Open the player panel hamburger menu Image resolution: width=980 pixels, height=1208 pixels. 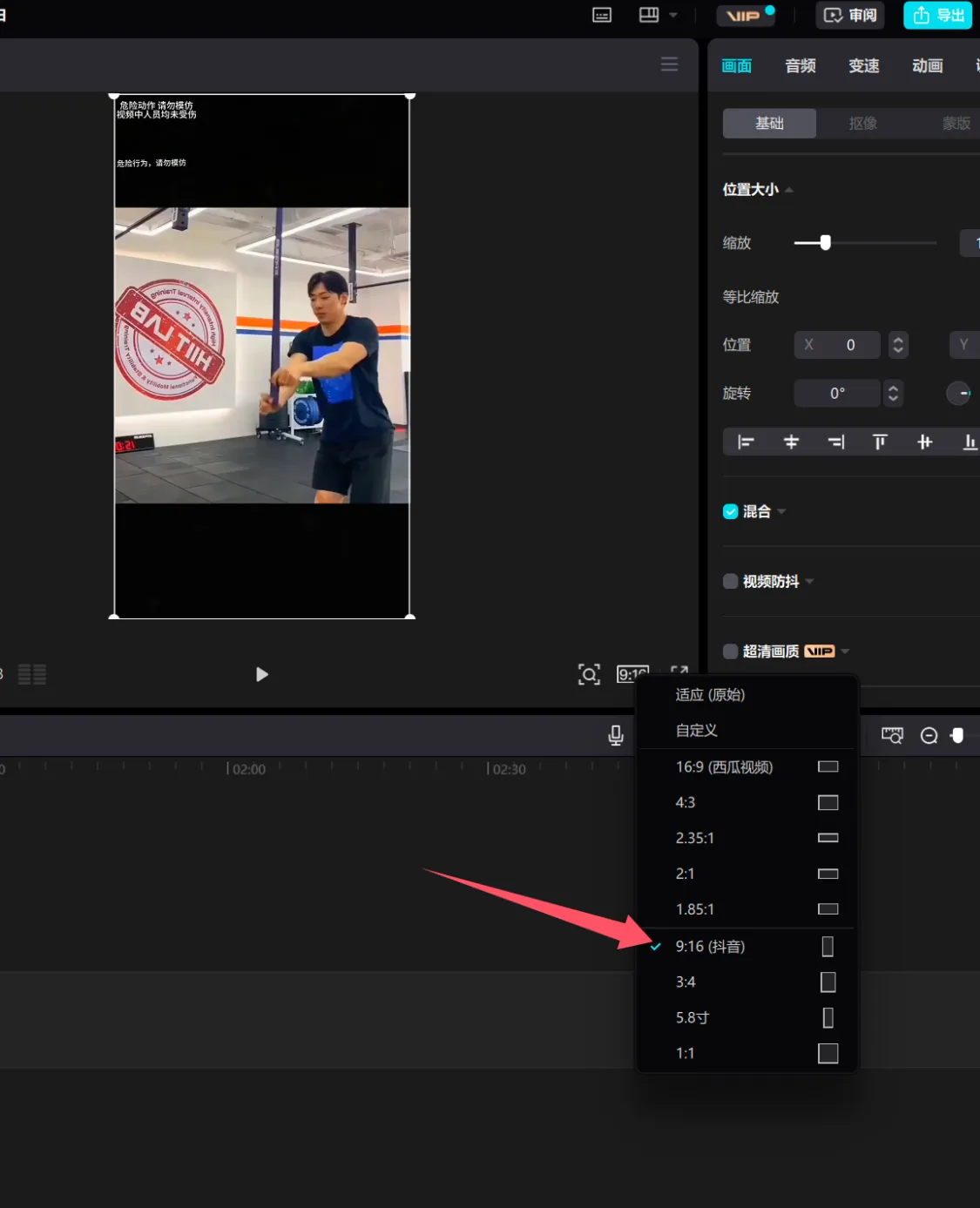coord(669,64)
